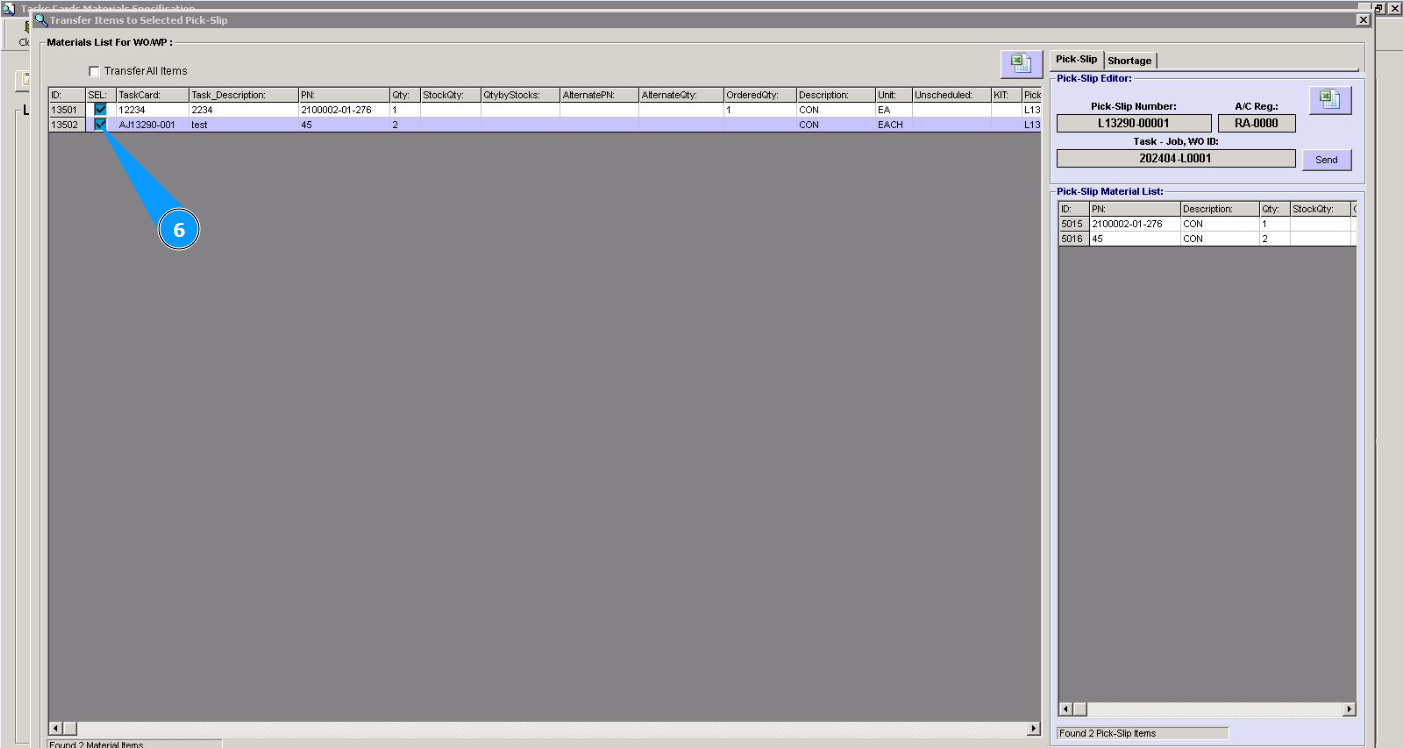Image resolution: width=1403 pixels, height=748 pixels.
Task: Click the QtybyStocks column header
Action: pos(520,95)
